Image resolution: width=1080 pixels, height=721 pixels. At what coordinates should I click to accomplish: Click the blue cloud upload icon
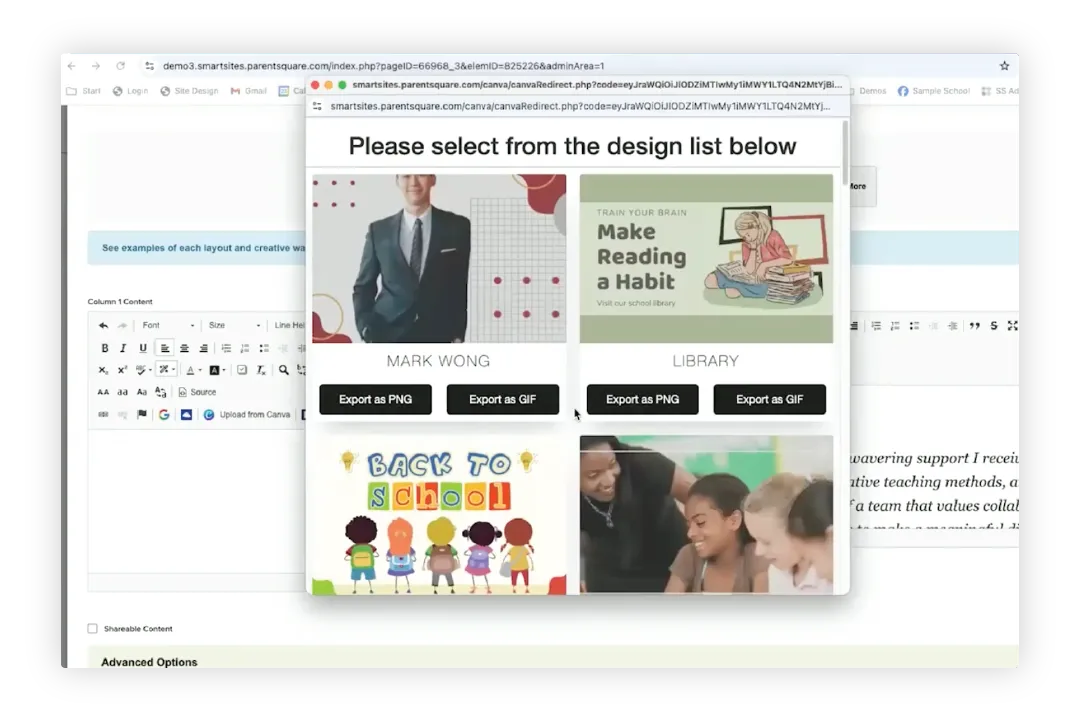coord(186,415)
